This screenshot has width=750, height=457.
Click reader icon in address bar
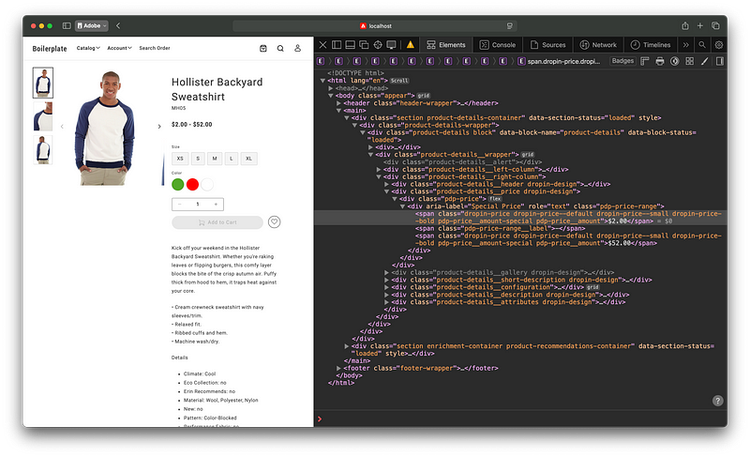click(x=509, y=26)
